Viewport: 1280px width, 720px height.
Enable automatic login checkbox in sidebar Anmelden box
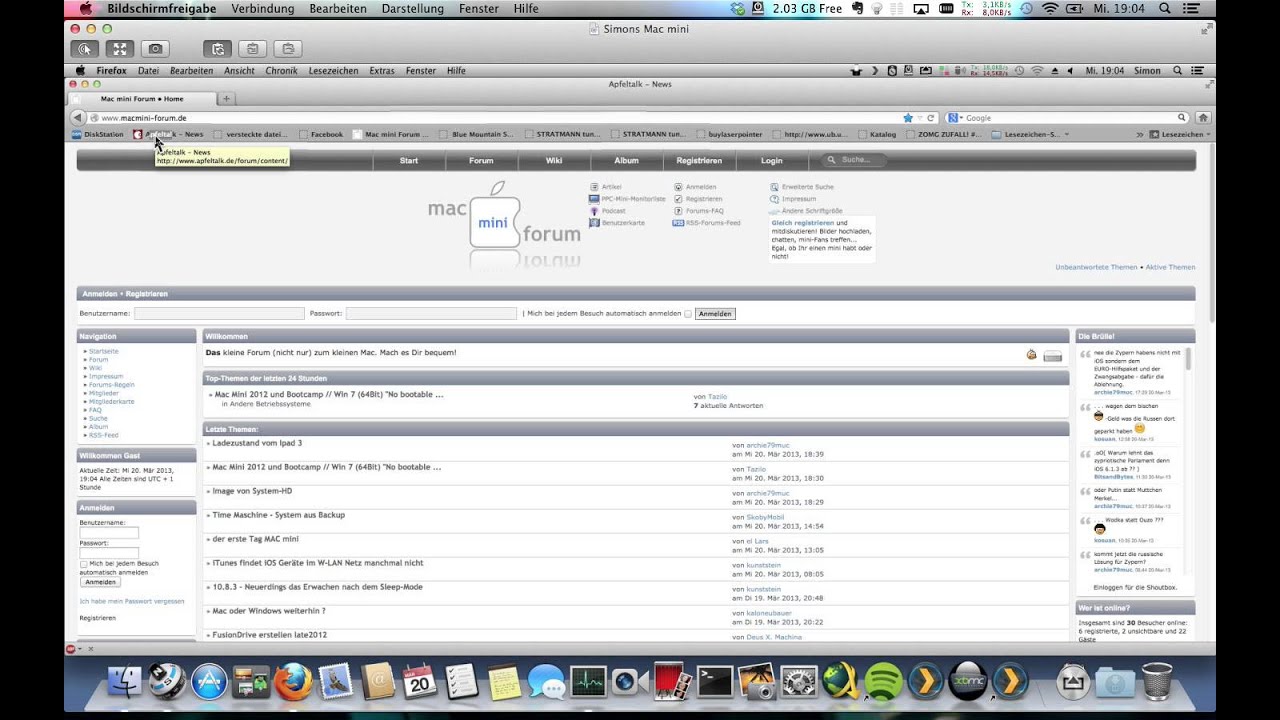click(x=83, y=564)
